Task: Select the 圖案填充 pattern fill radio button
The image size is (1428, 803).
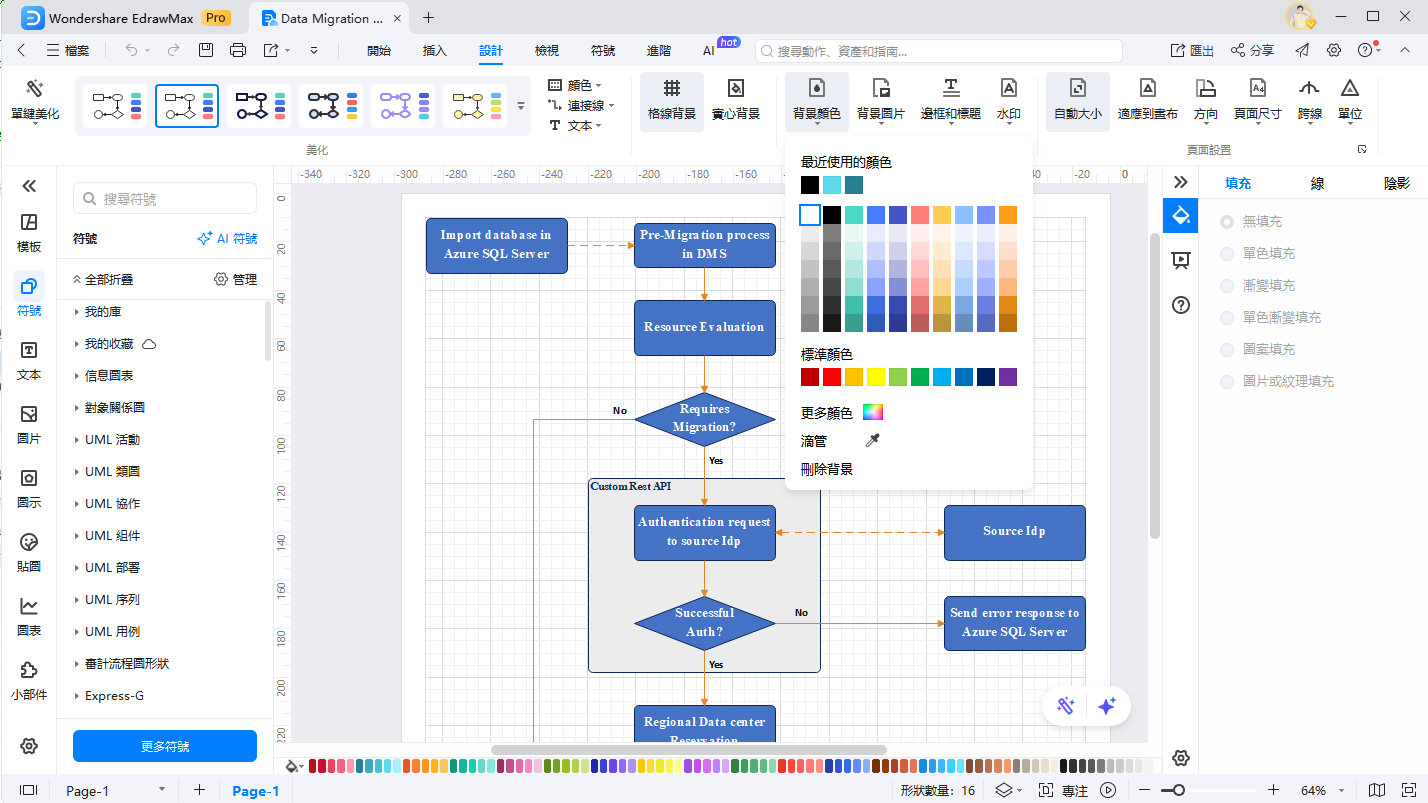Action: click(1227, 350)
